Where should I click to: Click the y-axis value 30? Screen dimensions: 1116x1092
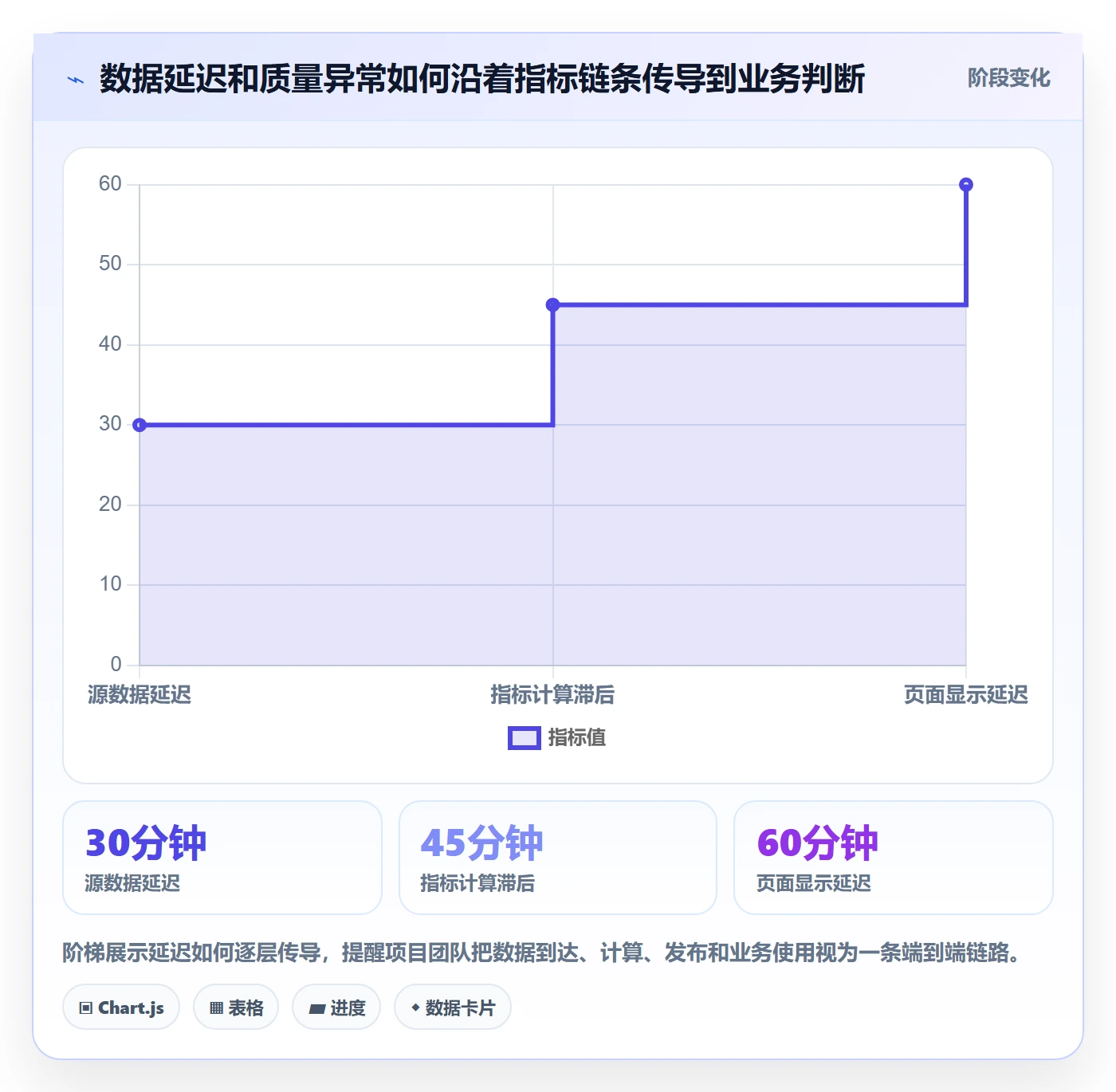(110, 424)
